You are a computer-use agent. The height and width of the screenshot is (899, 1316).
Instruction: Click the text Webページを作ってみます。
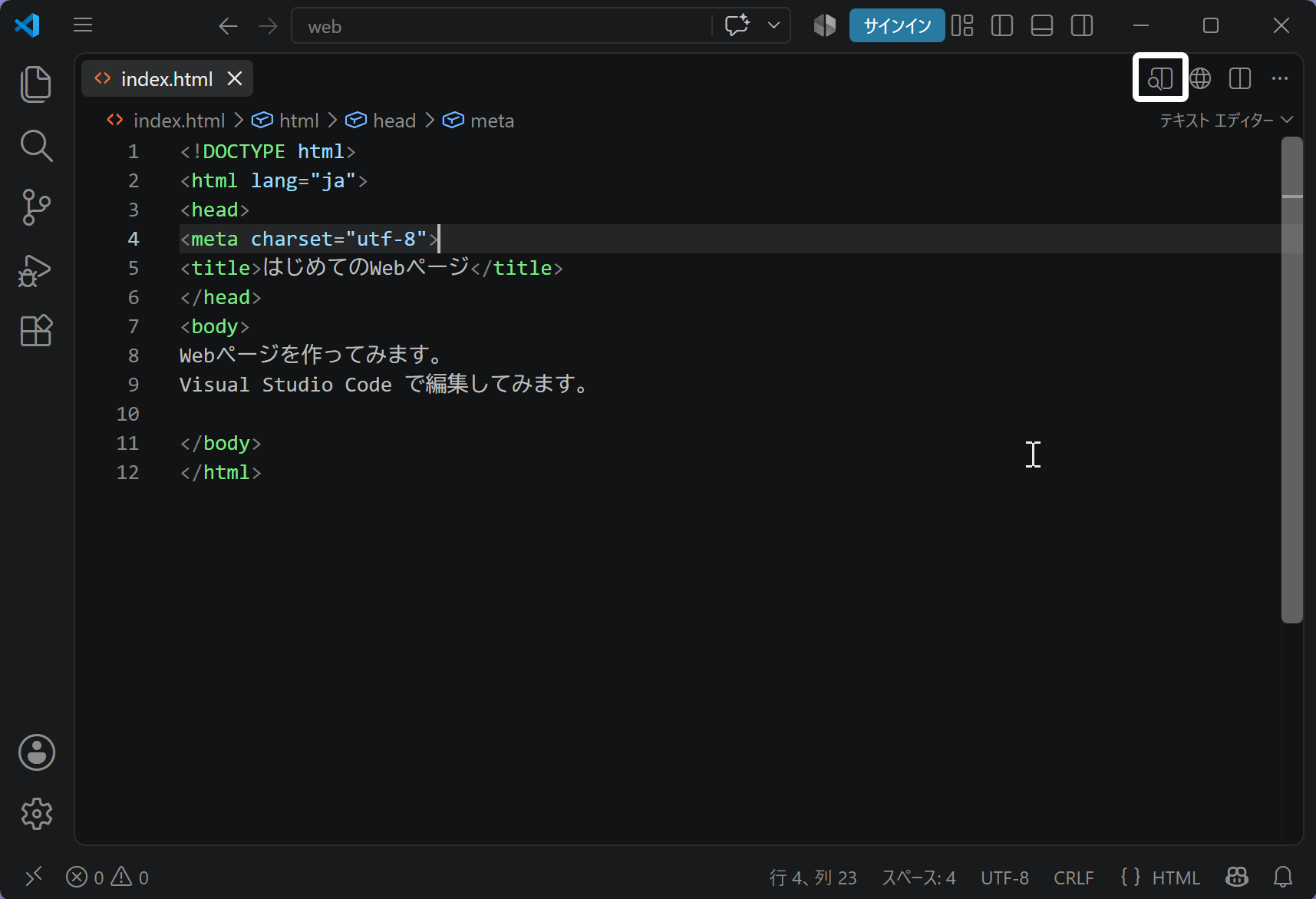[x=312, y=355]
